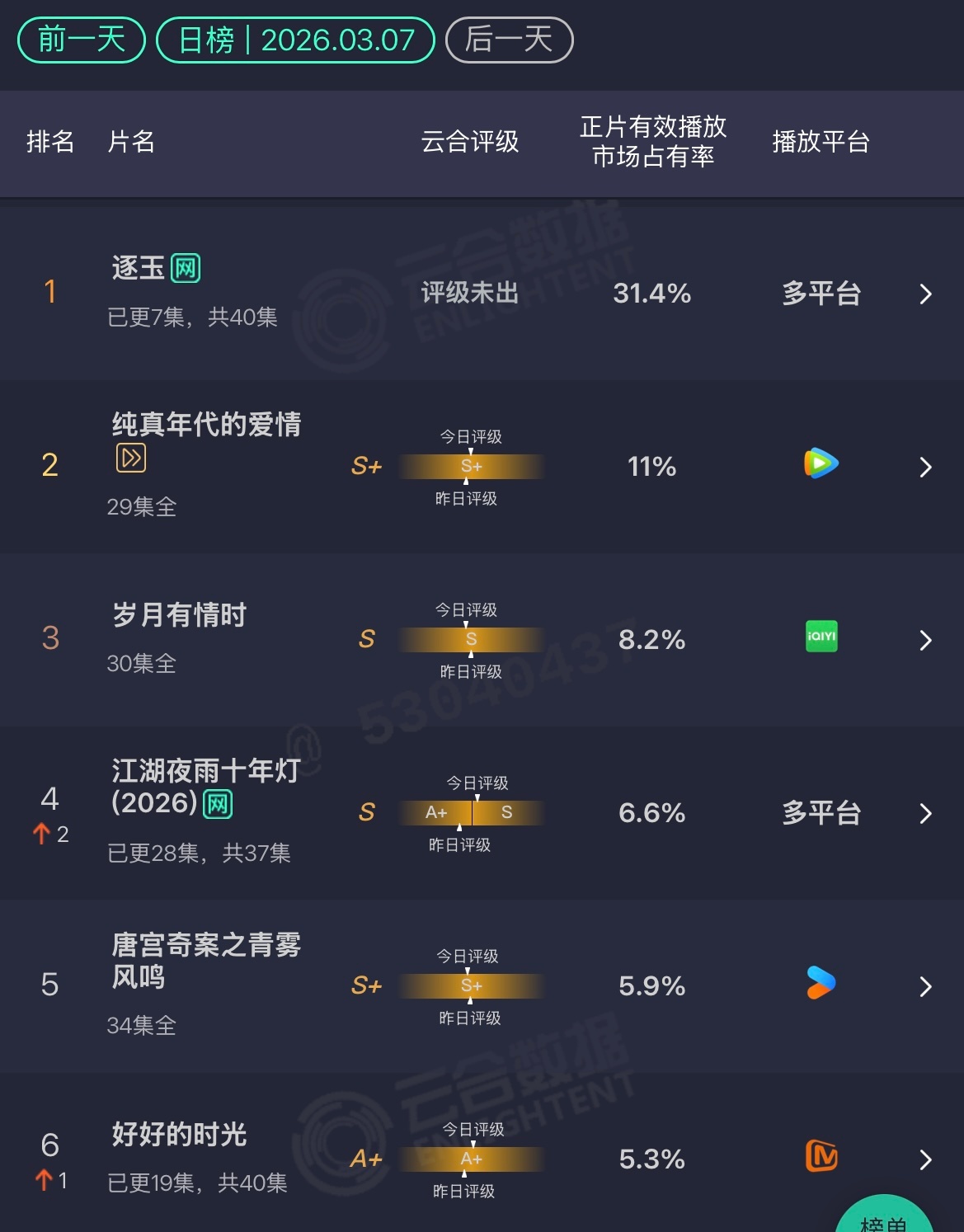The image size is (964, 1232).
Task: Click the up-arrow rank change for 好好的时光
Action: tap(45, 1181)
